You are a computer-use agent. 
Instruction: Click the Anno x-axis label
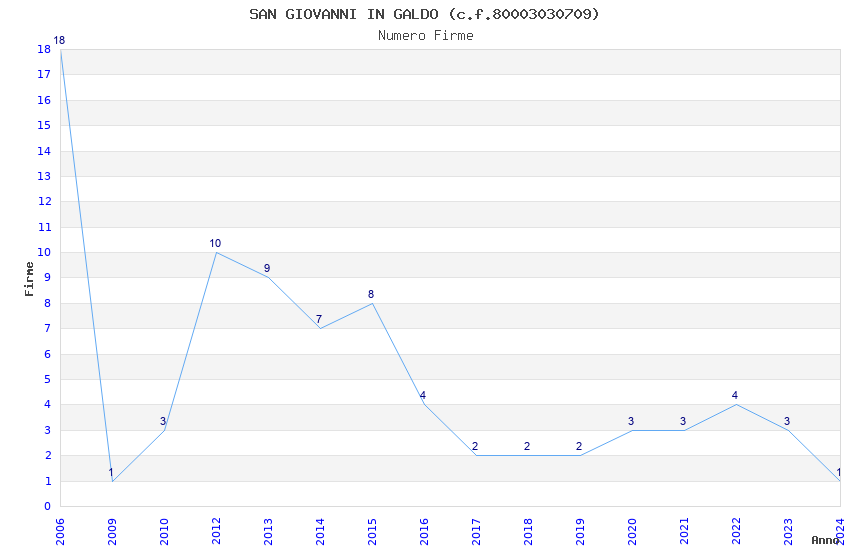coord(825,540)
